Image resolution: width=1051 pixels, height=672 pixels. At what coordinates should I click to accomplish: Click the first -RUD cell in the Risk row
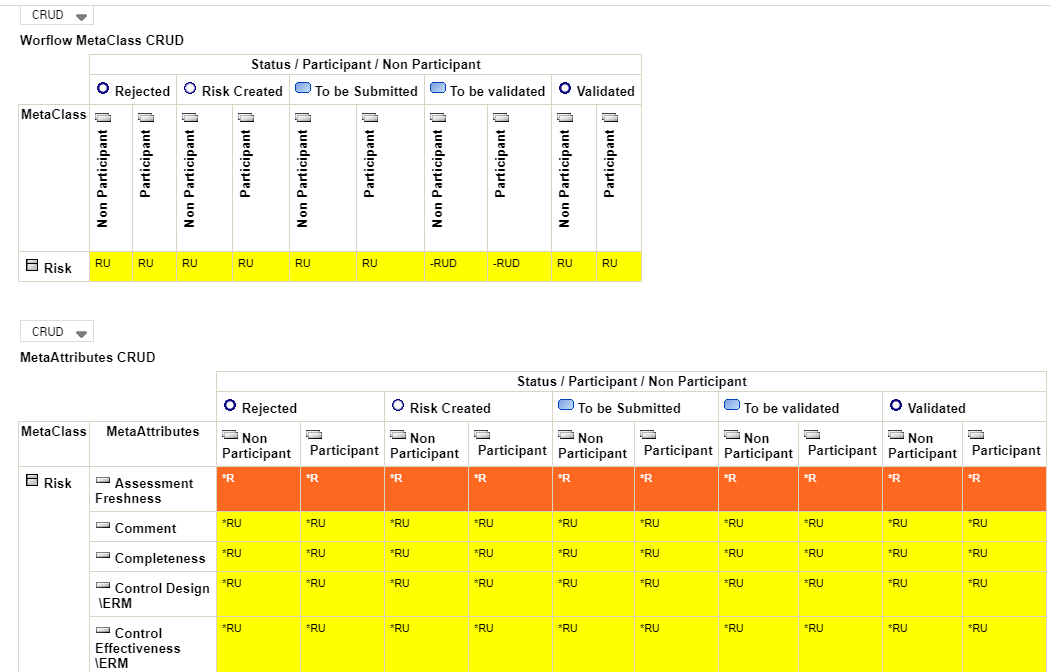pos(444,264)
